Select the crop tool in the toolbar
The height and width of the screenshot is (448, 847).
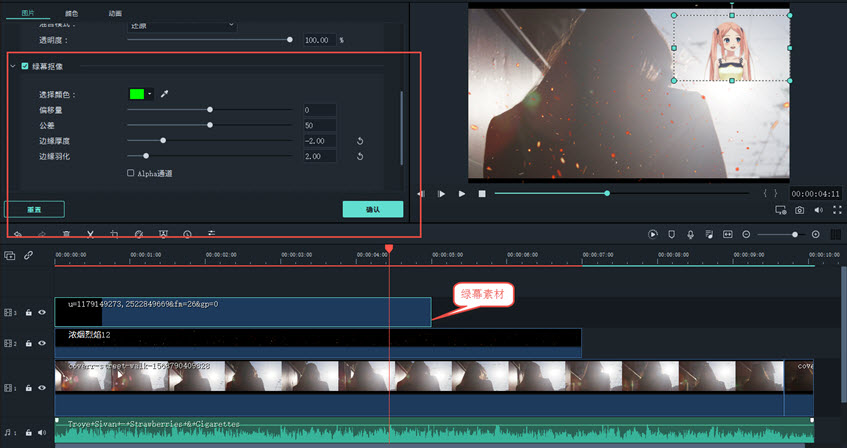coord(114,234)
